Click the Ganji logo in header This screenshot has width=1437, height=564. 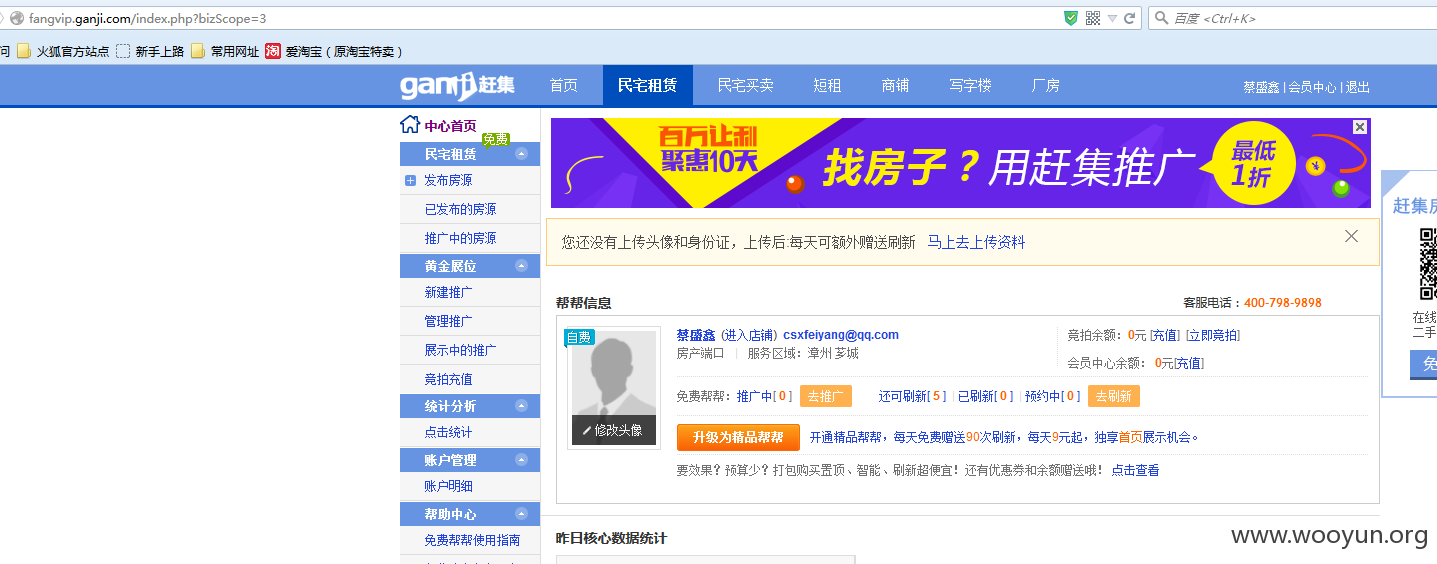458,86
